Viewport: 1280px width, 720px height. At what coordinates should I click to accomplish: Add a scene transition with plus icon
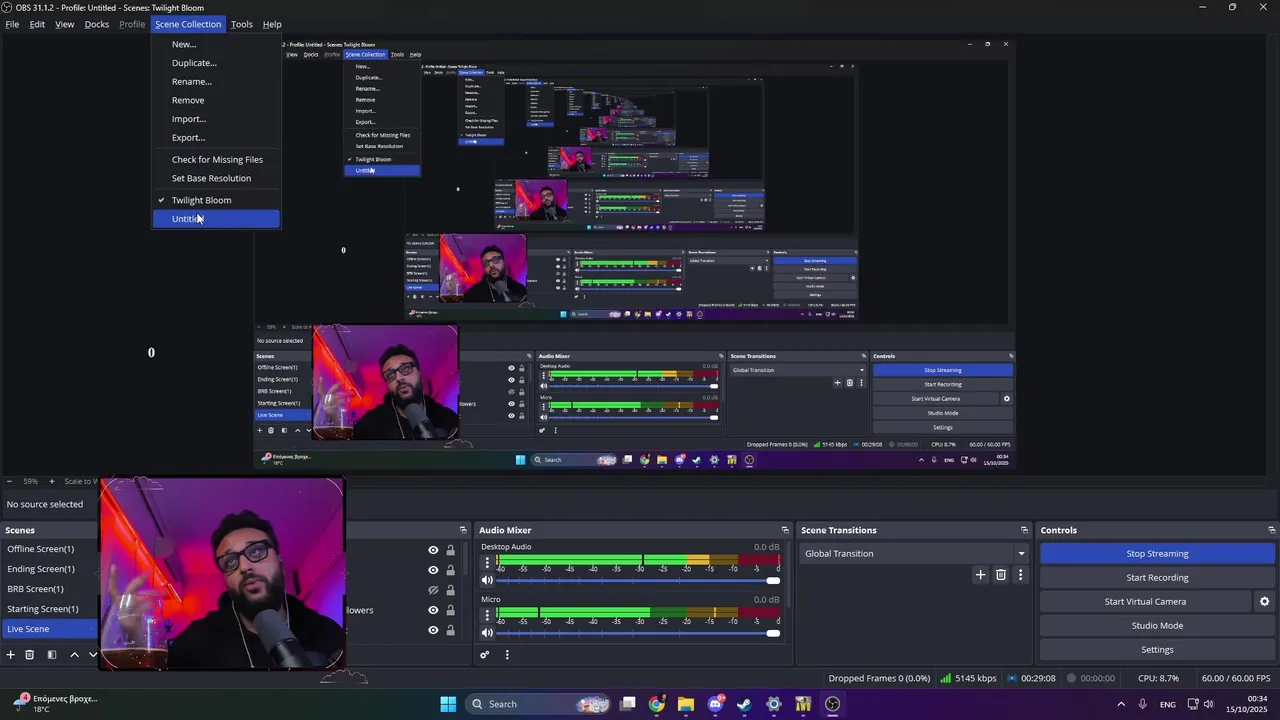click(x=980, y=575)
